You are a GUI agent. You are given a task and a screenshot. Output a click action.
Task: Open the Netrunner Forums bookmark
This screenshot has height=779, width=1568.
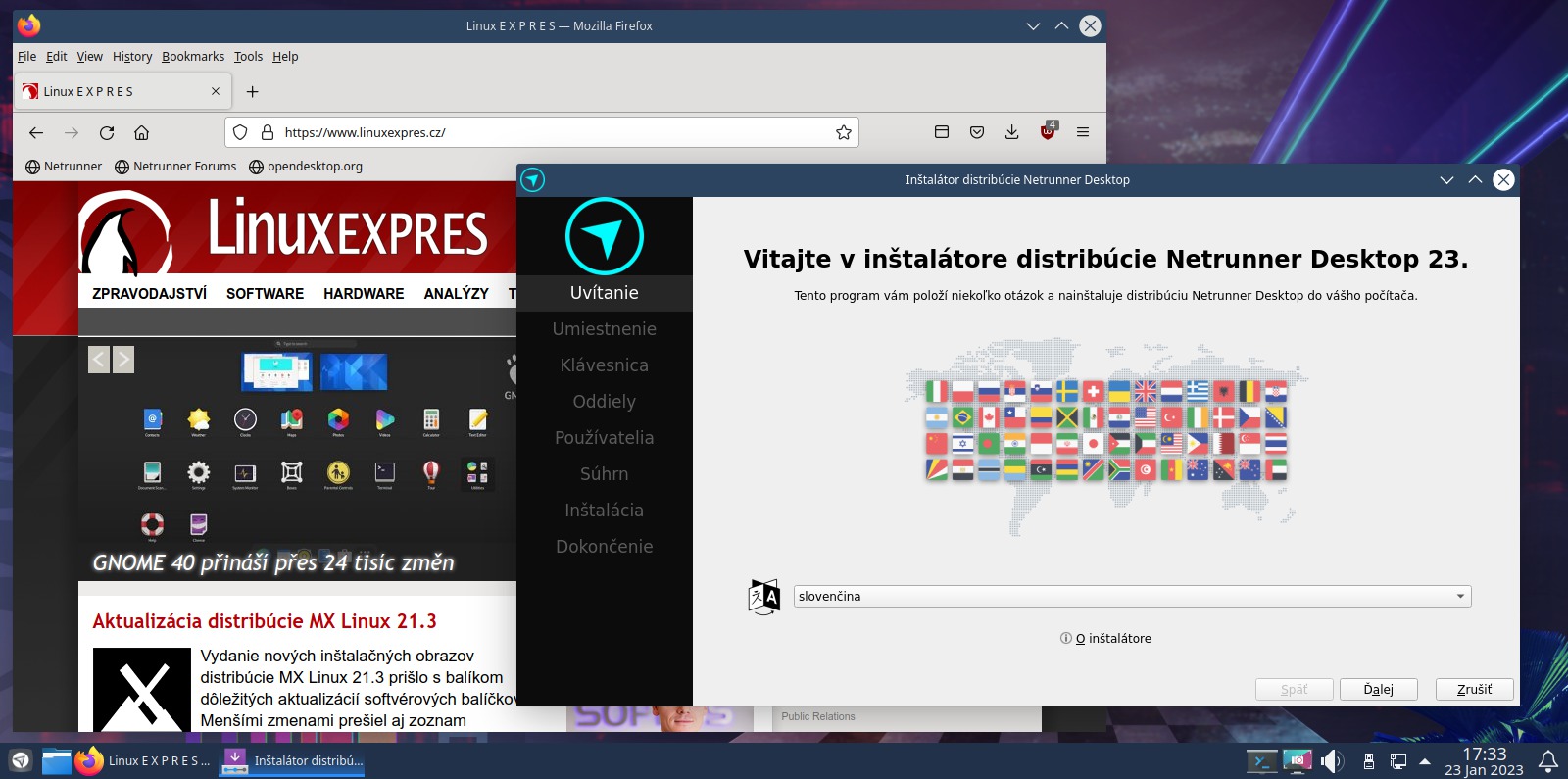click(x=175, y=167)
